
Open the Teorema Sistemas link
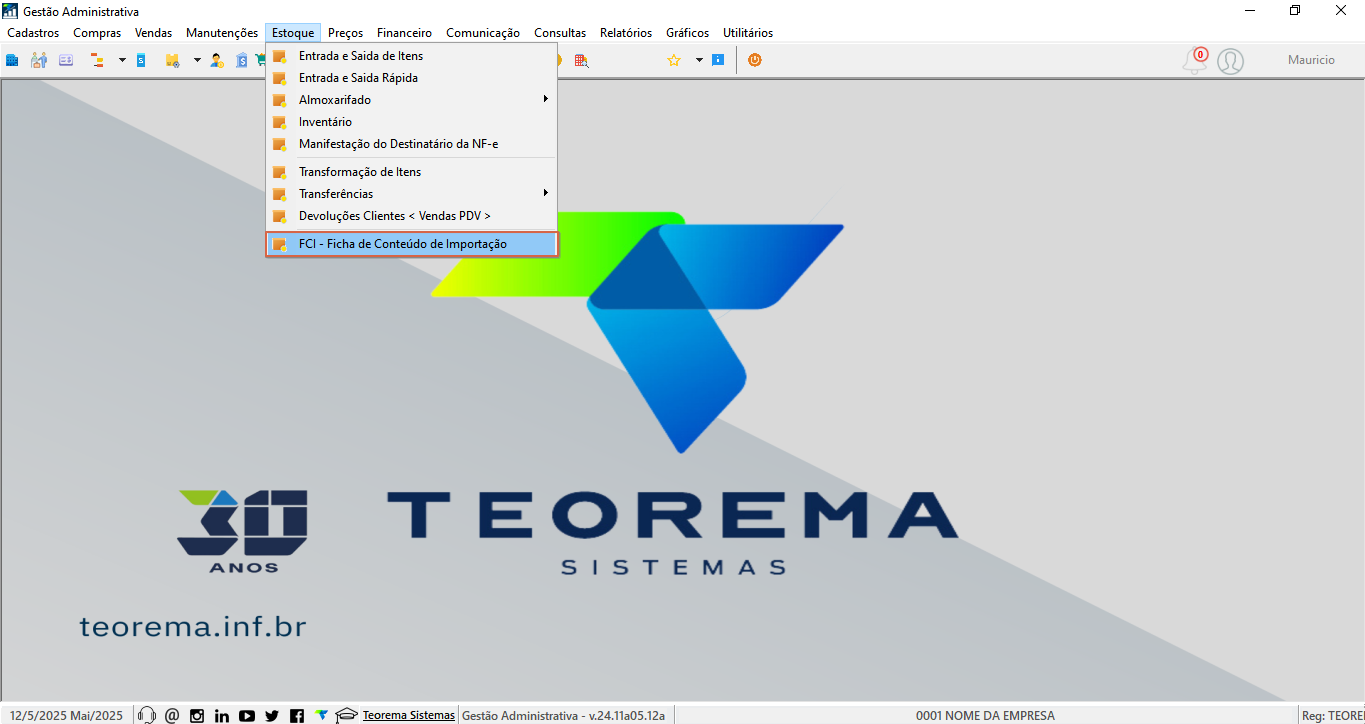coord(408,715)
